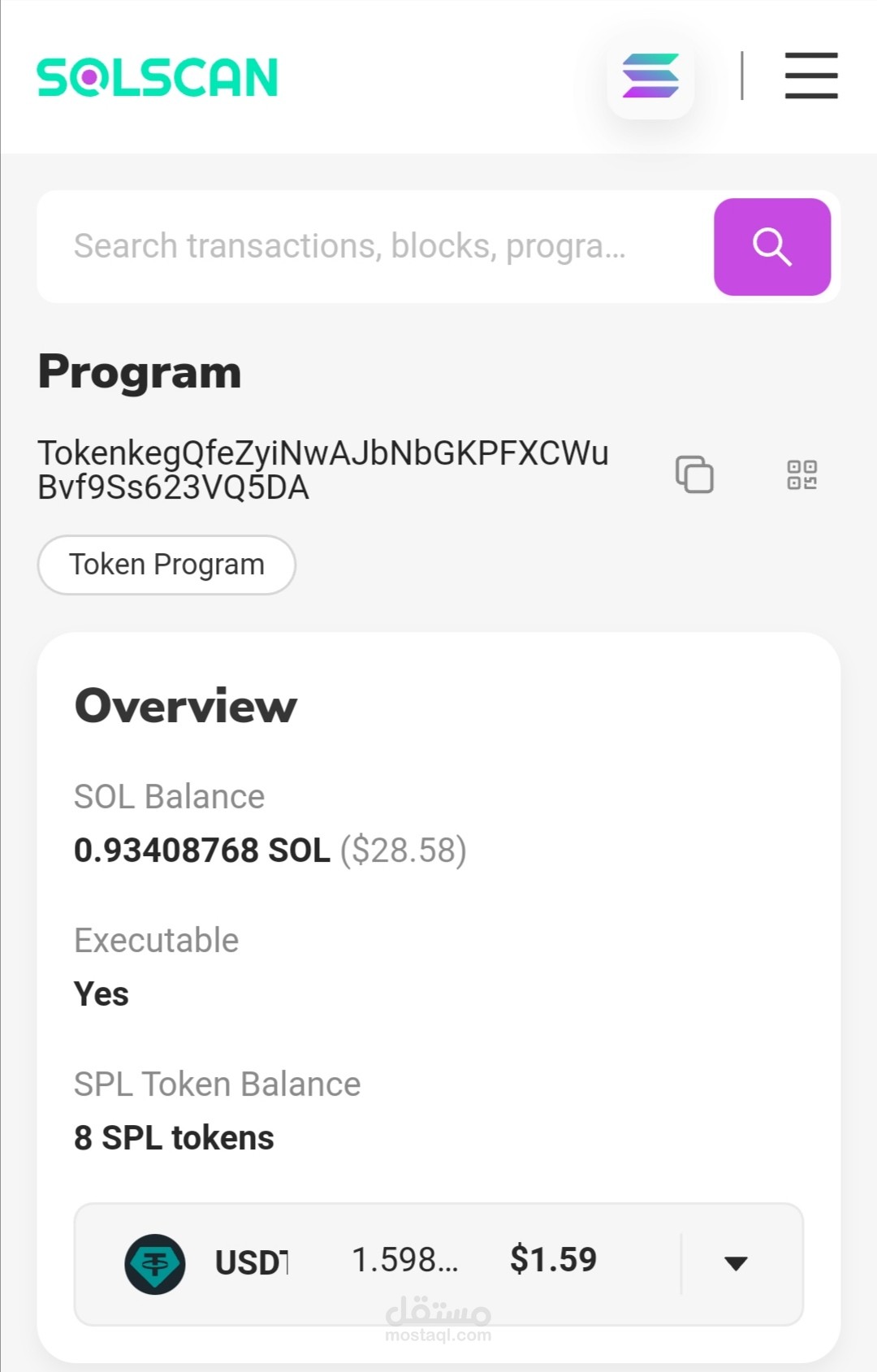
Task: Click the Overview section heading
Action: (186, 705)
